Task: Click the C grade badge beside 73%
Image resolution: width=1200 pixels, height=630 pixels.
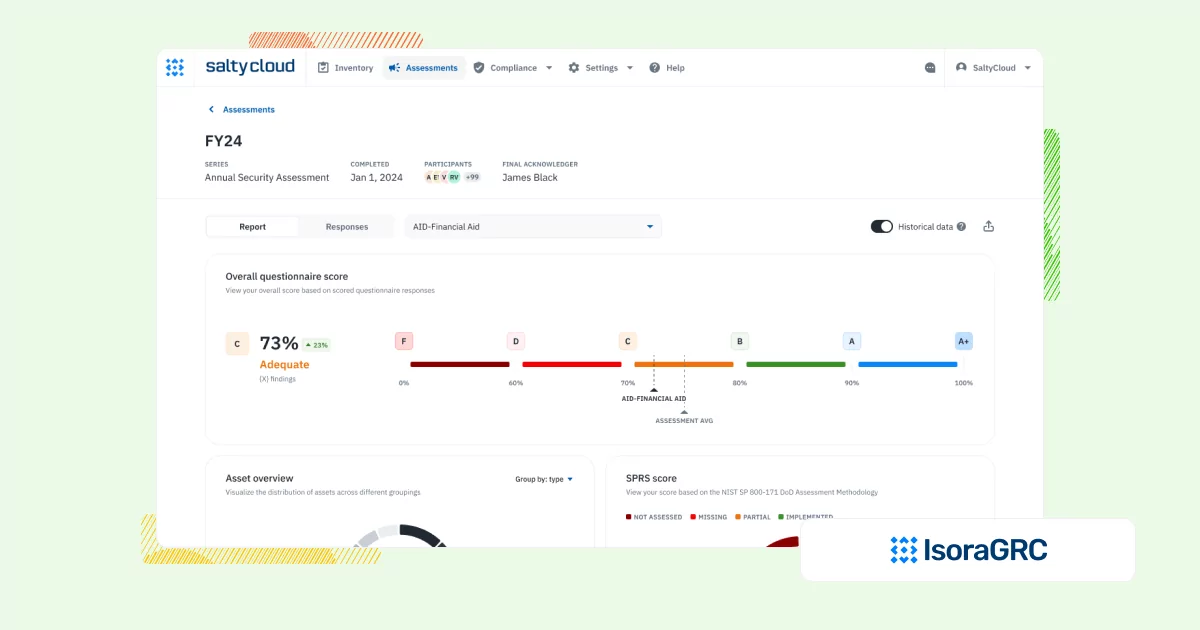Action: pyautogui.click(x=237, y=344)
